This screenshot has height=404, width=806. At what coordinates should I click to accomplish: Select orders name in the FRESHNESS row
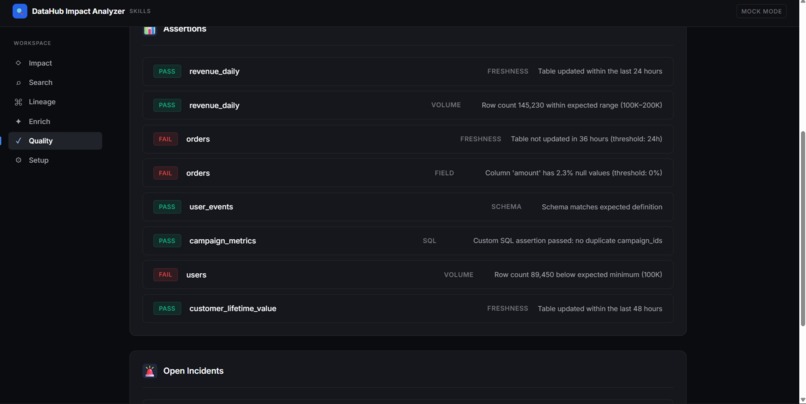[x=198, y=139]
